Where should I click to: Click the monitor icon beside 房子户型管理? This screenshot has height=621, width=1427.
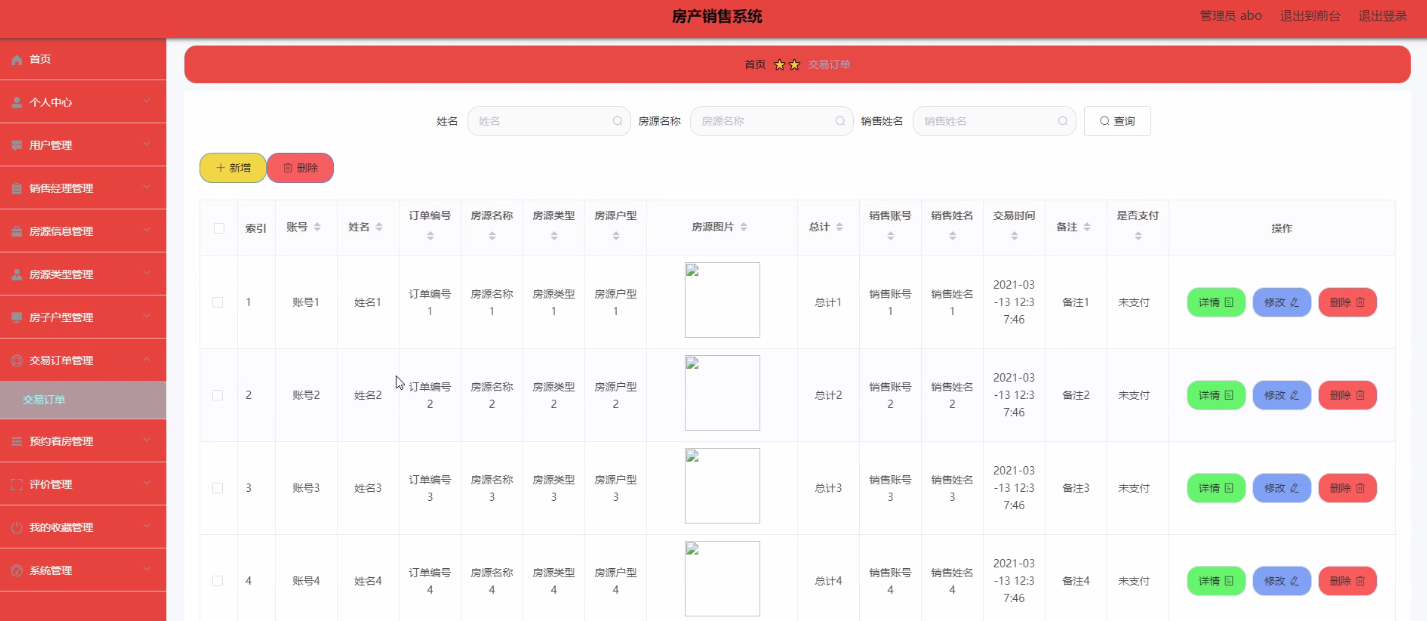tap(16, 318)
